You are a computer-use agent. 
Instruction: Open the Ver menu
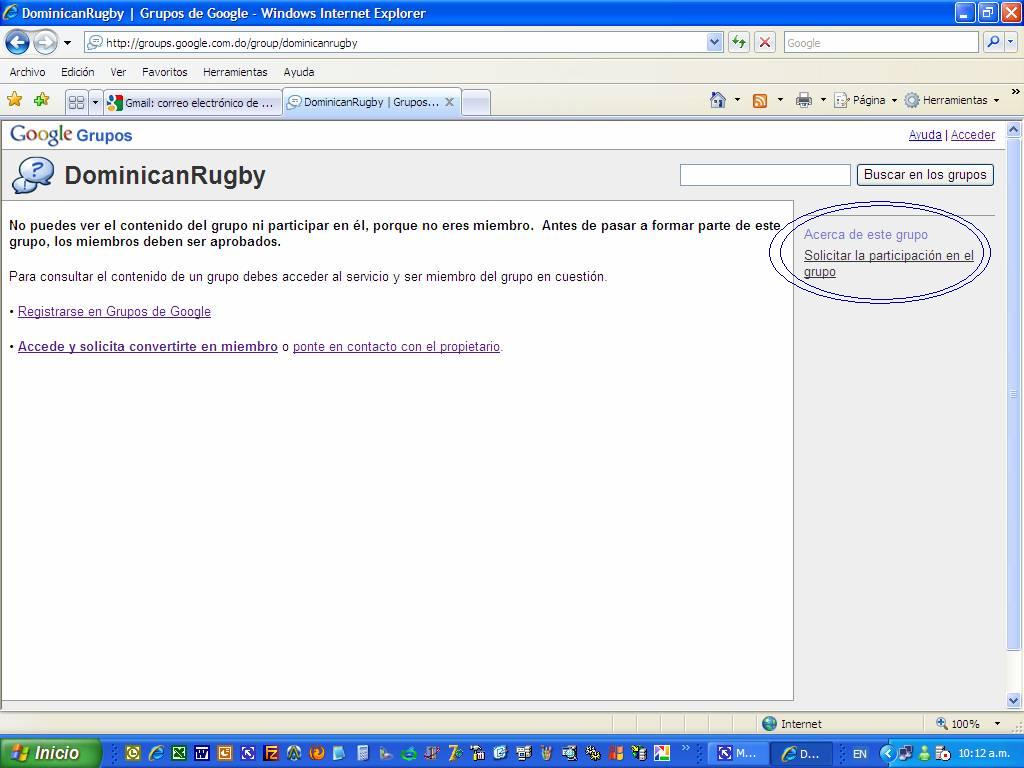[118, 72]
